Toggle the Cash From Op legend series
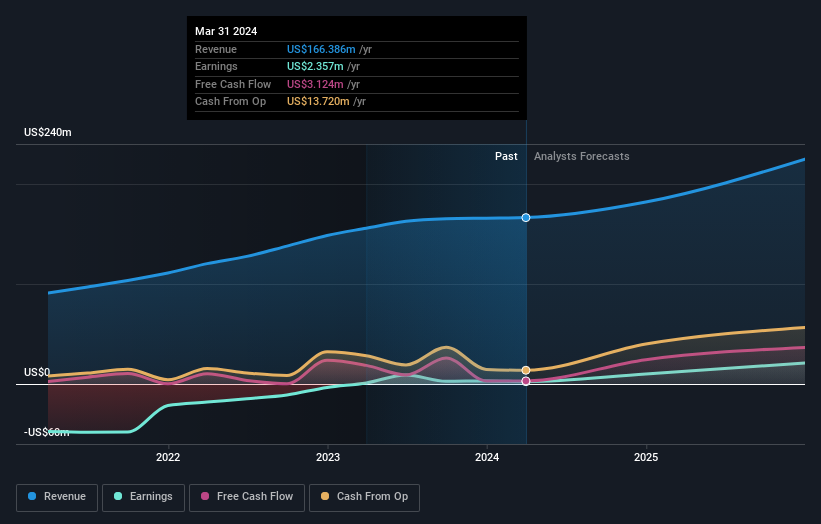 pyautogui.click(x=364, y=497)
